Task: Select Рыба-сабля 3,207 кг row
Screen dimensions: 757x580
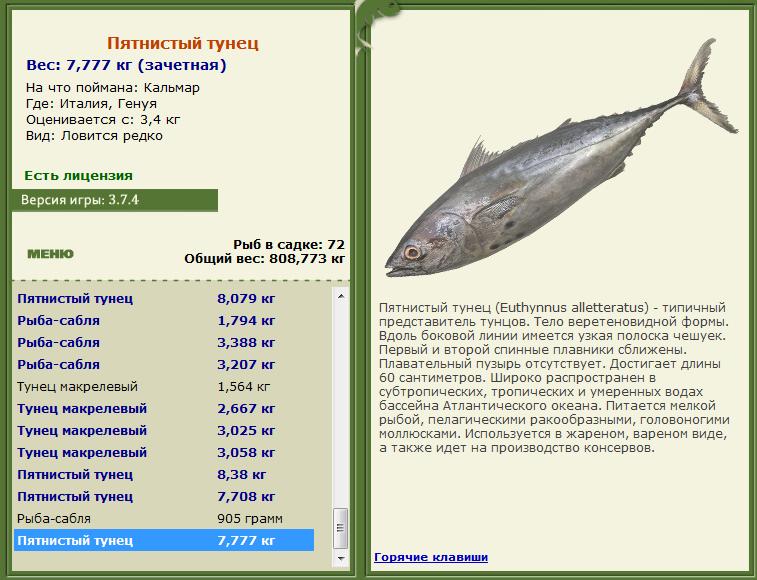Action: pyautogui.click(x=164, y=365)
